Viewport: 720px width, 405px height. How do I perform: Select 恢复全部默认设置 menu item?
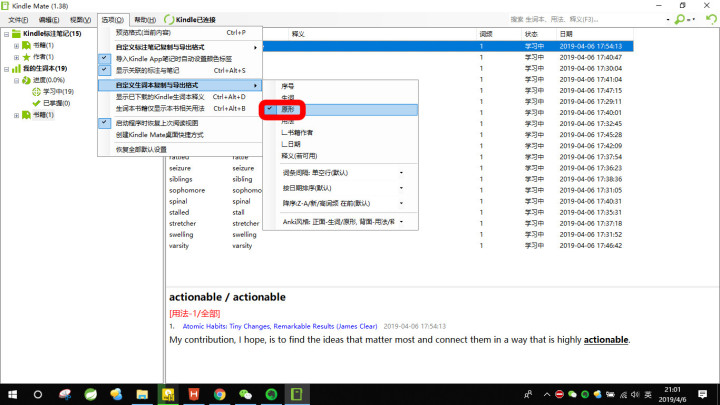point(180,150)
